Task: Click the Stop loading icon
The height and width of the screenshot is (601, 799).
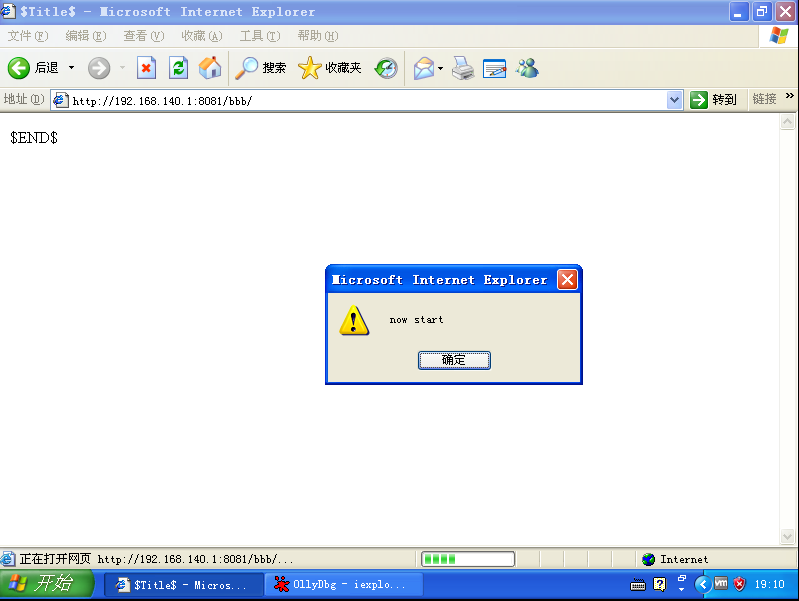Action: [x=146, y=68]
